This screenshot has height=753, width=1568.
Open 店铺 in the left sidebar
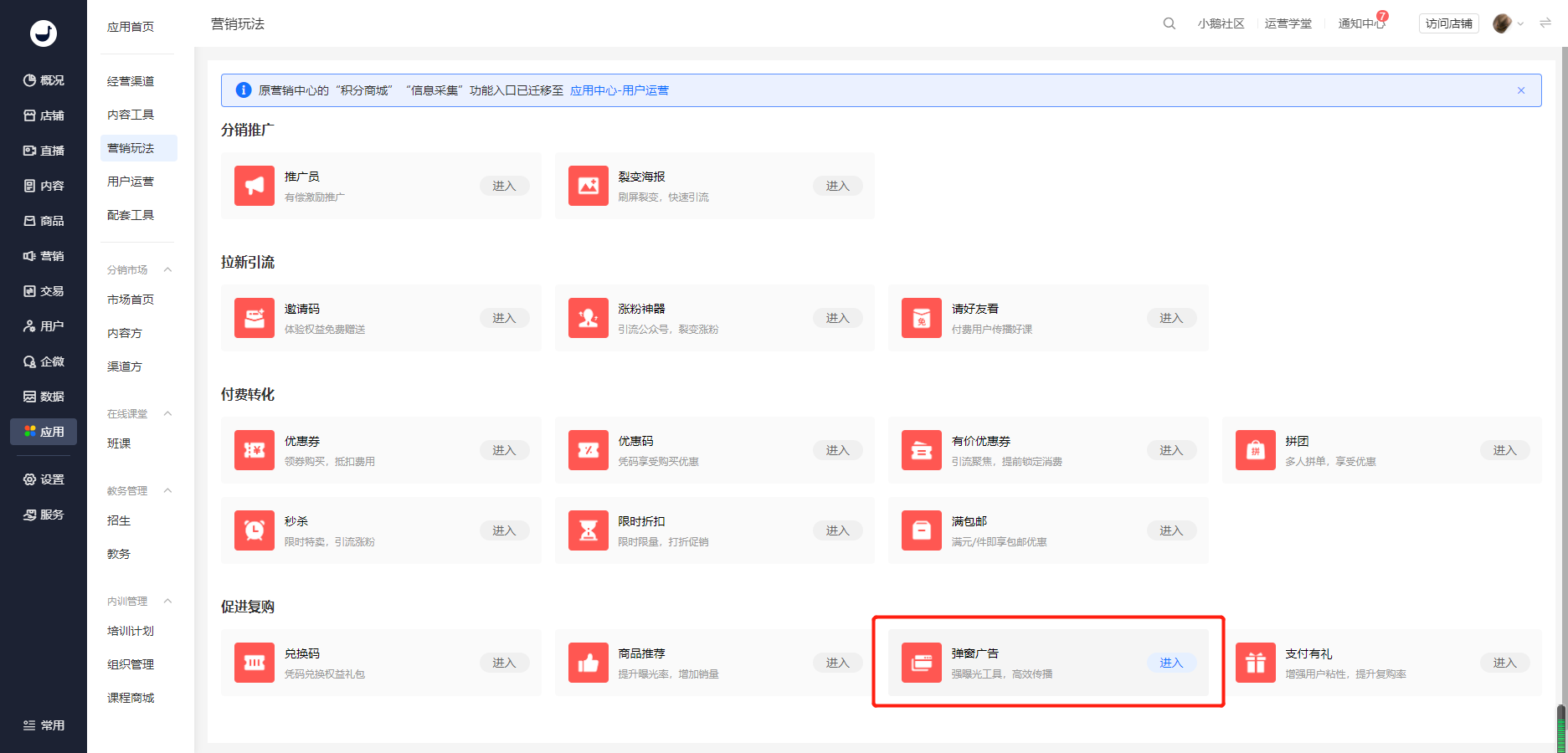[x=44, y=115]
